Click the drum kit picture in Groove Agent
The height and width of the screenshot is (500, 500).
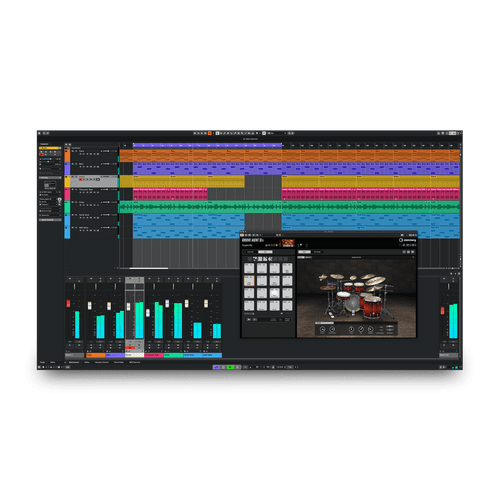[355, 297]
